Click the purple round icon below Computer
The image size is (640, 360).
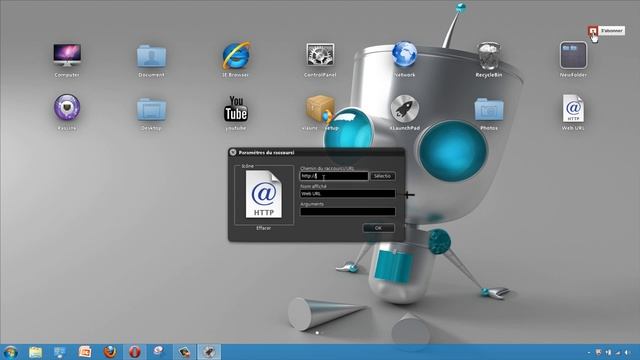(67, 108)
